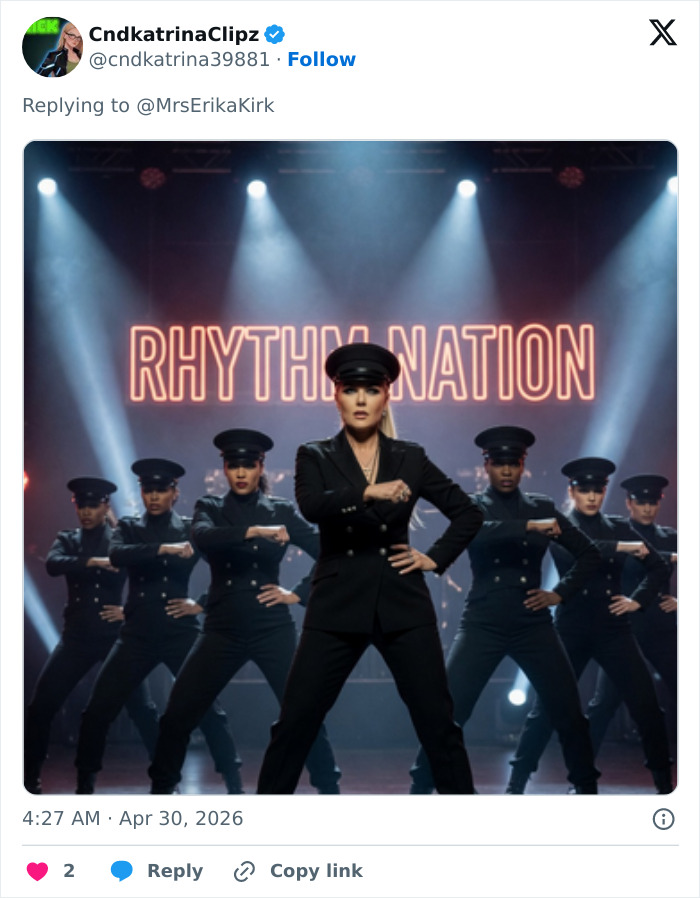Follow the CndkatrinaClipz account

pos(321,60)
